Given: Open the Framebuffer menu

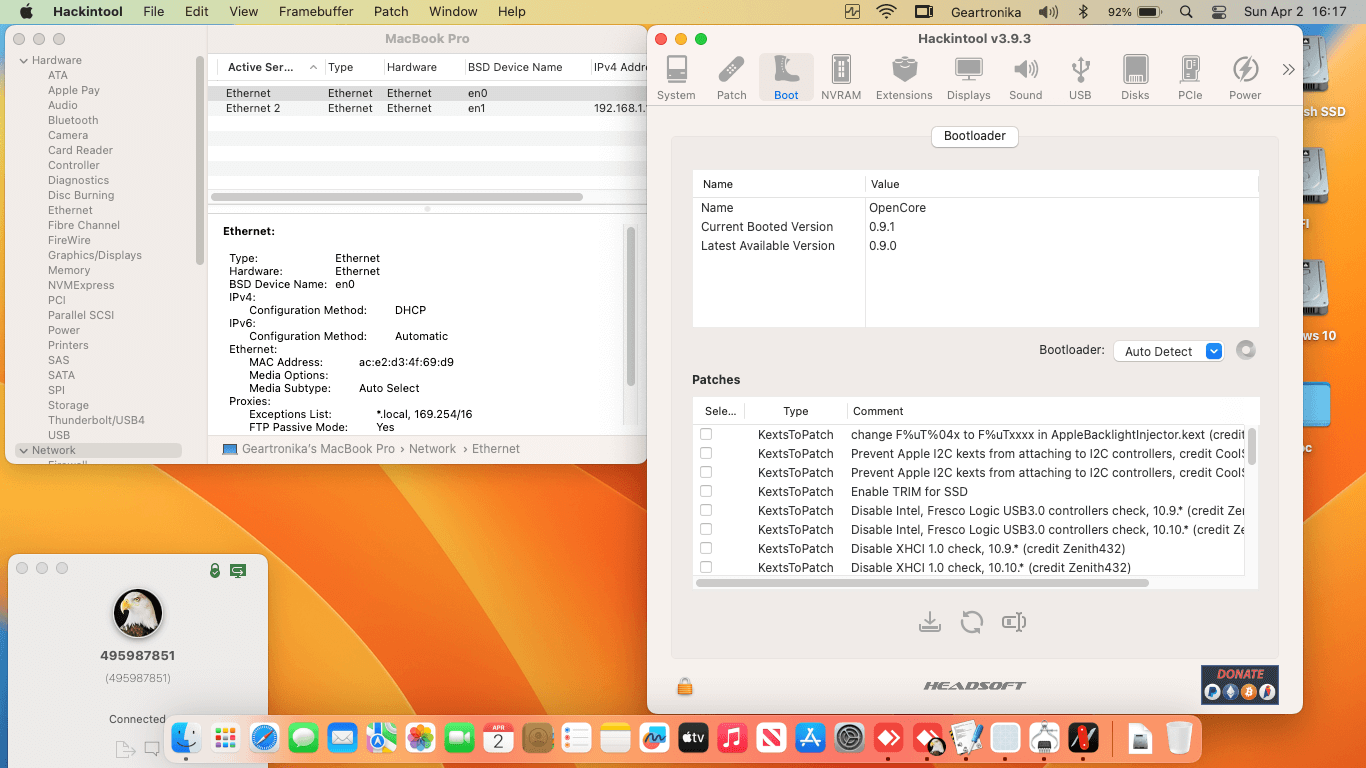Looking at the screenshot, I should coord(317,12).
